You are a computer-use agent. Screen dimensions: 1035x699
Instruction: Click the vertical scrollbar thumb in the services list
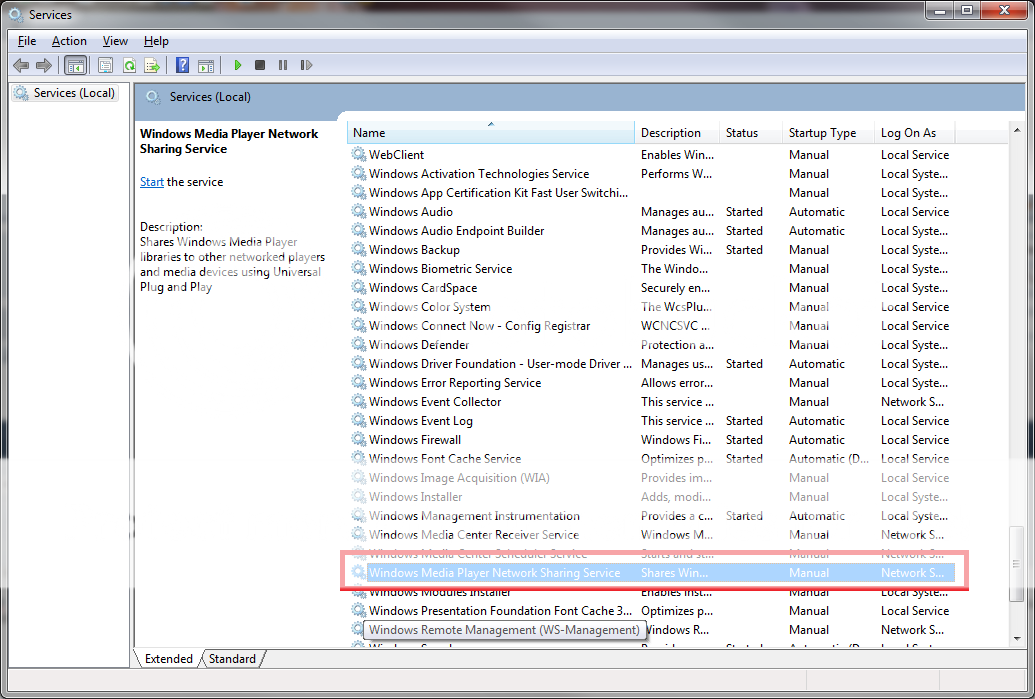point(1016,564)
